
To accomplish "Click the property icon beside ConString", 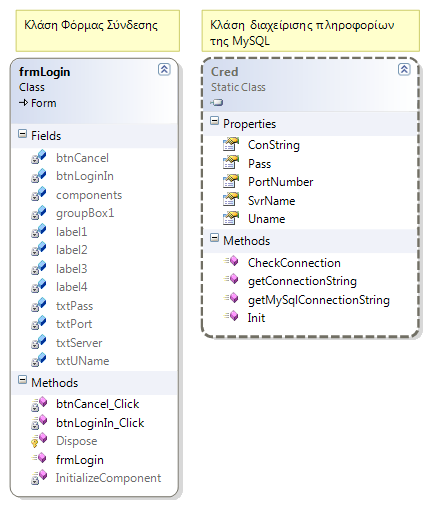I will (x=231, y=144).
